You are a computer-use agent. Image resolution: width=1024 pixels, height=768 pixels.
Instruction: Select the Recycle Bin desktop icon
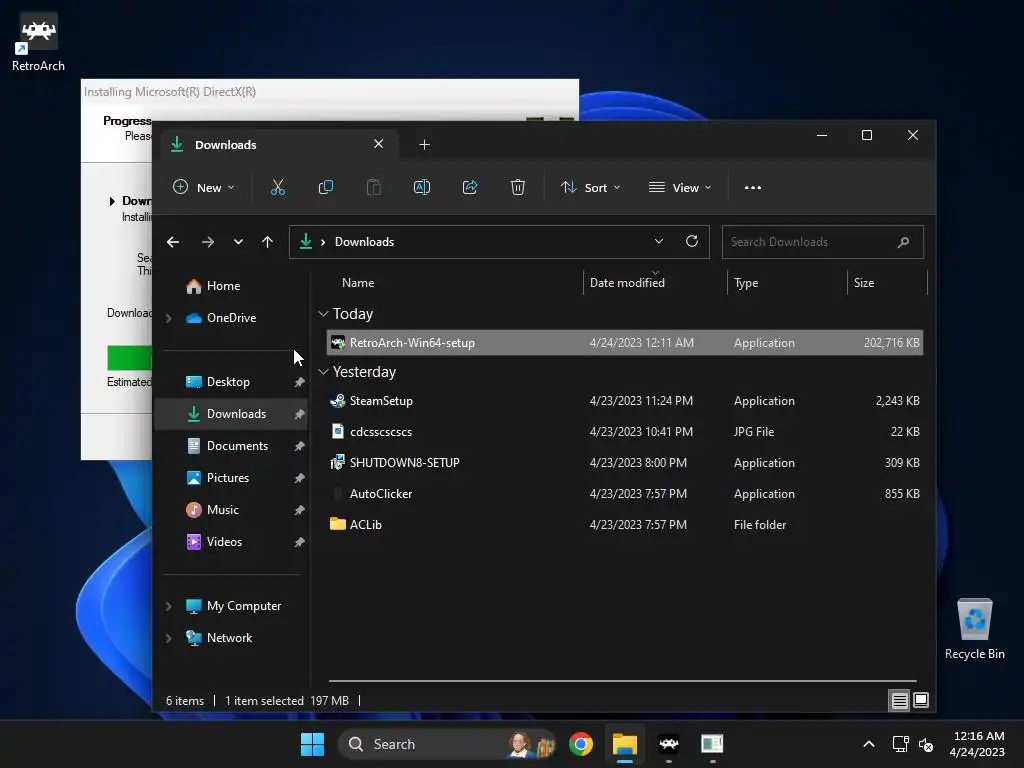pyautogui.click(x=974, y=630)
